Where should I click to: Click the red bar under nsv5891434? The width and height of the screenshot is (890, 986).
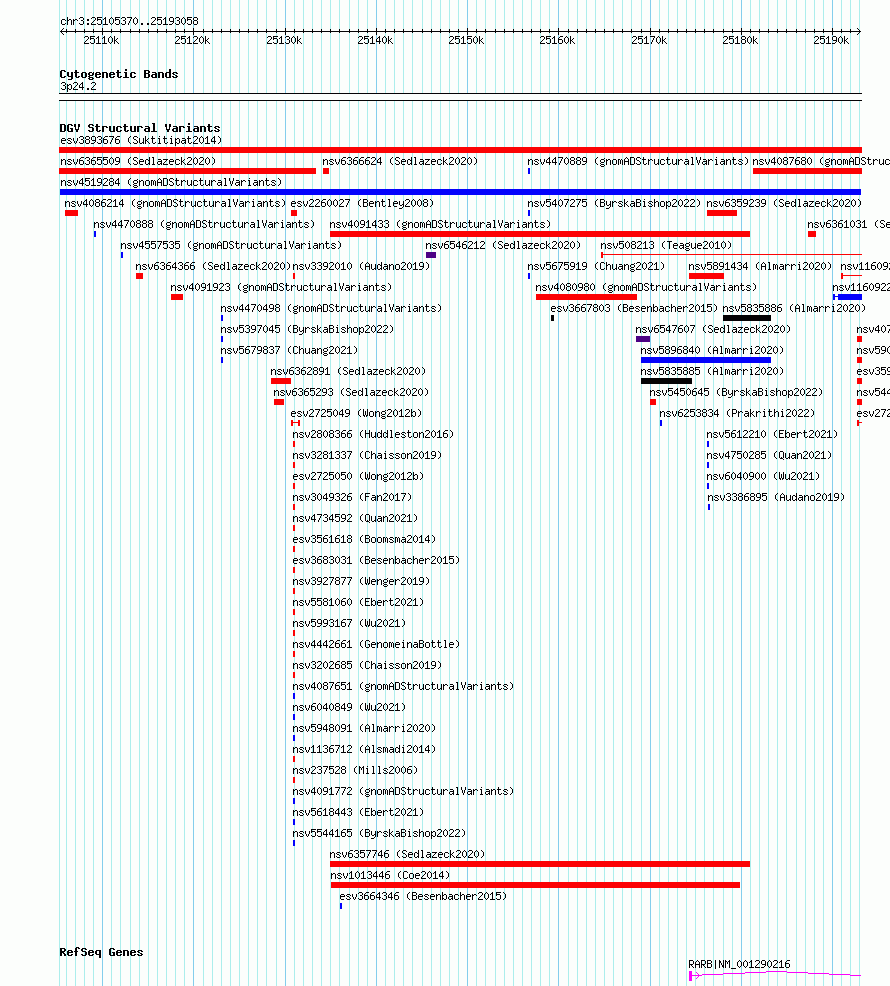706,276
